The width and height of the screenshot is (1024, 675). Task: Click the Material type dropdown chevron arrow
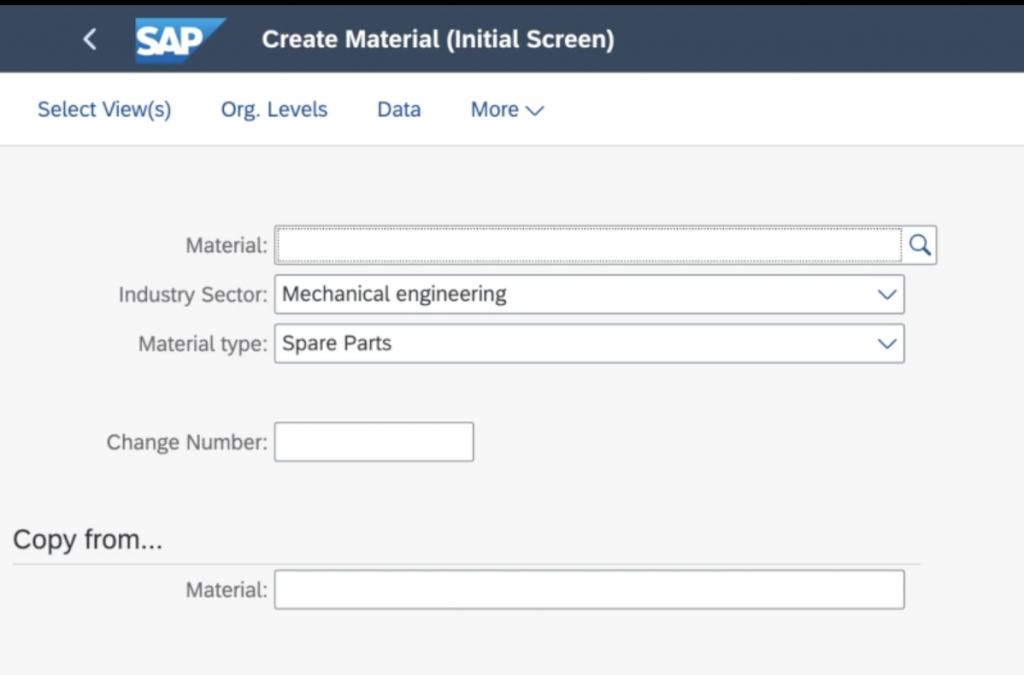pos(886,344)
